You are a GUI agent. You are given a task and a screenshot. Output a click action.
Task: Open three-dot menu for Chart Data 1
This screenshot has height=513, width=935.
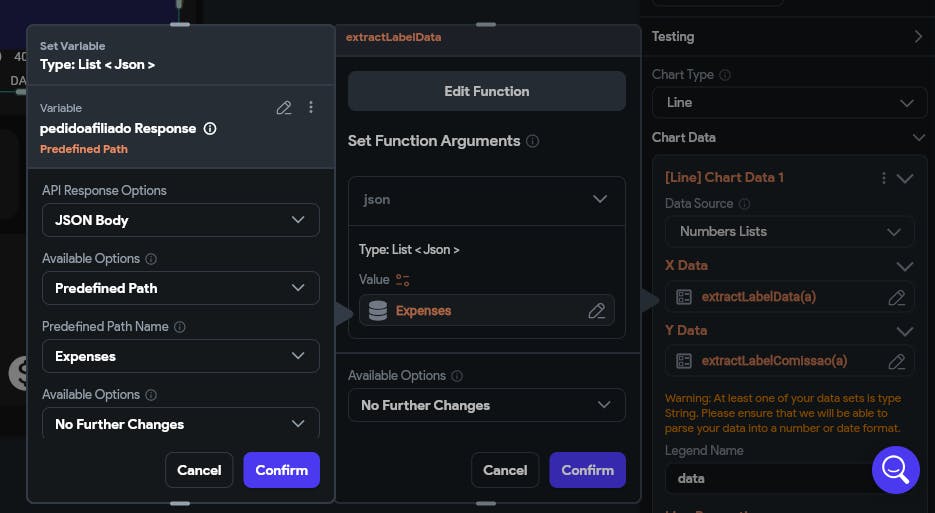[883, 178]
